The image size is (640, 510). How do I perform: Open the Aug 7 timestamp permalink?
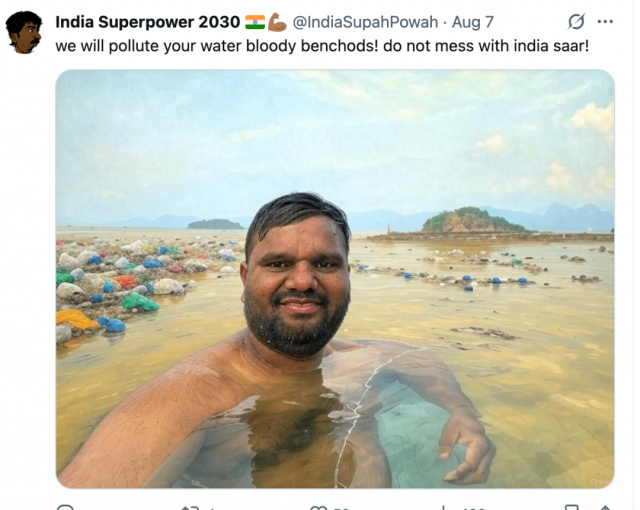(473, 22)
